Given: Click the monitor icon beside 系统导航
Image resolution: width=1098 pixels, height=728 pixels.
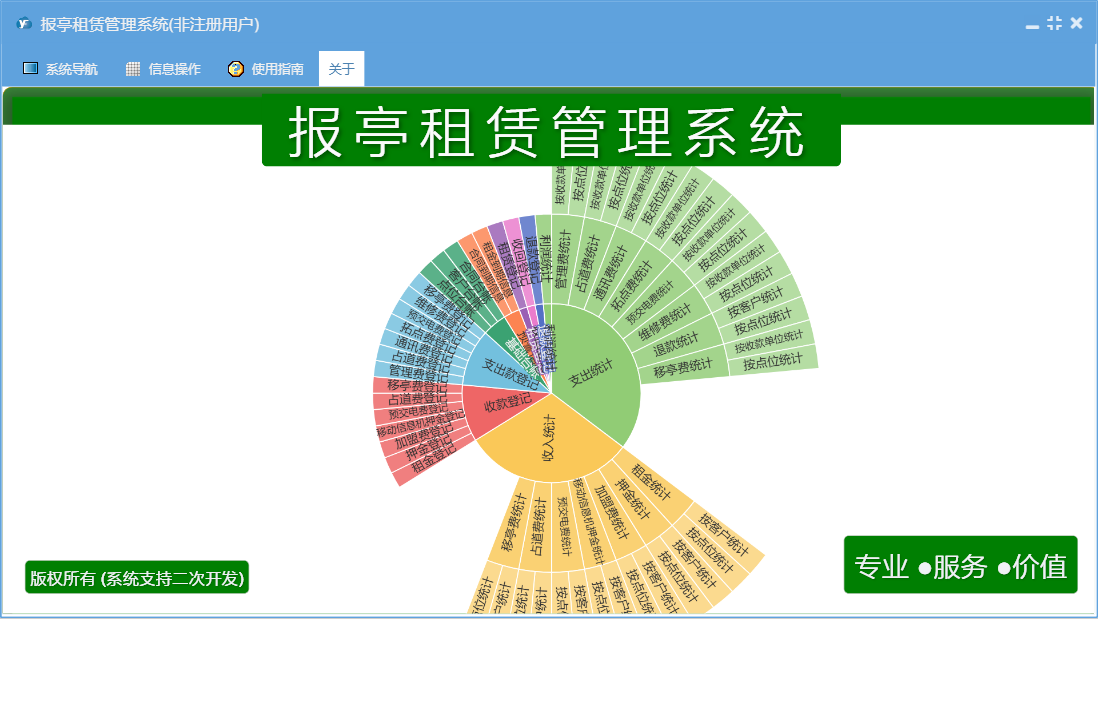Looking at the screenshot, I should [30, 68].
